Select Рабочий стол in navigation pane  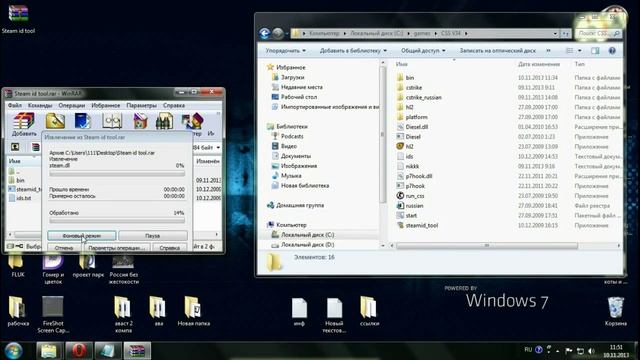click(x=299, y=97)
